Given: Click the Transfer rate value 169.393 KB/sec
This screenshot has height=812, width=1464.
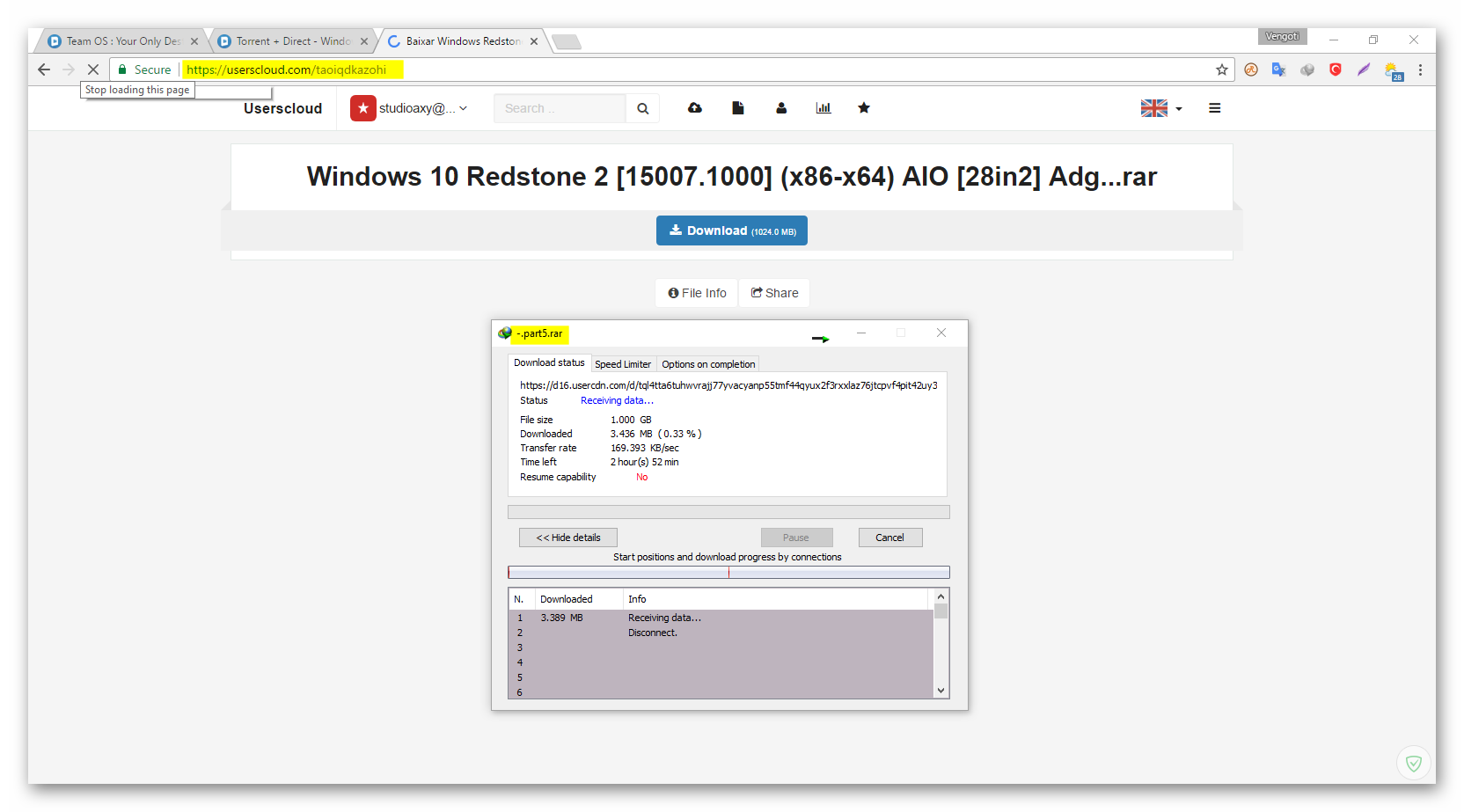Looking at the screenshot, I should [x=645, y=448].
